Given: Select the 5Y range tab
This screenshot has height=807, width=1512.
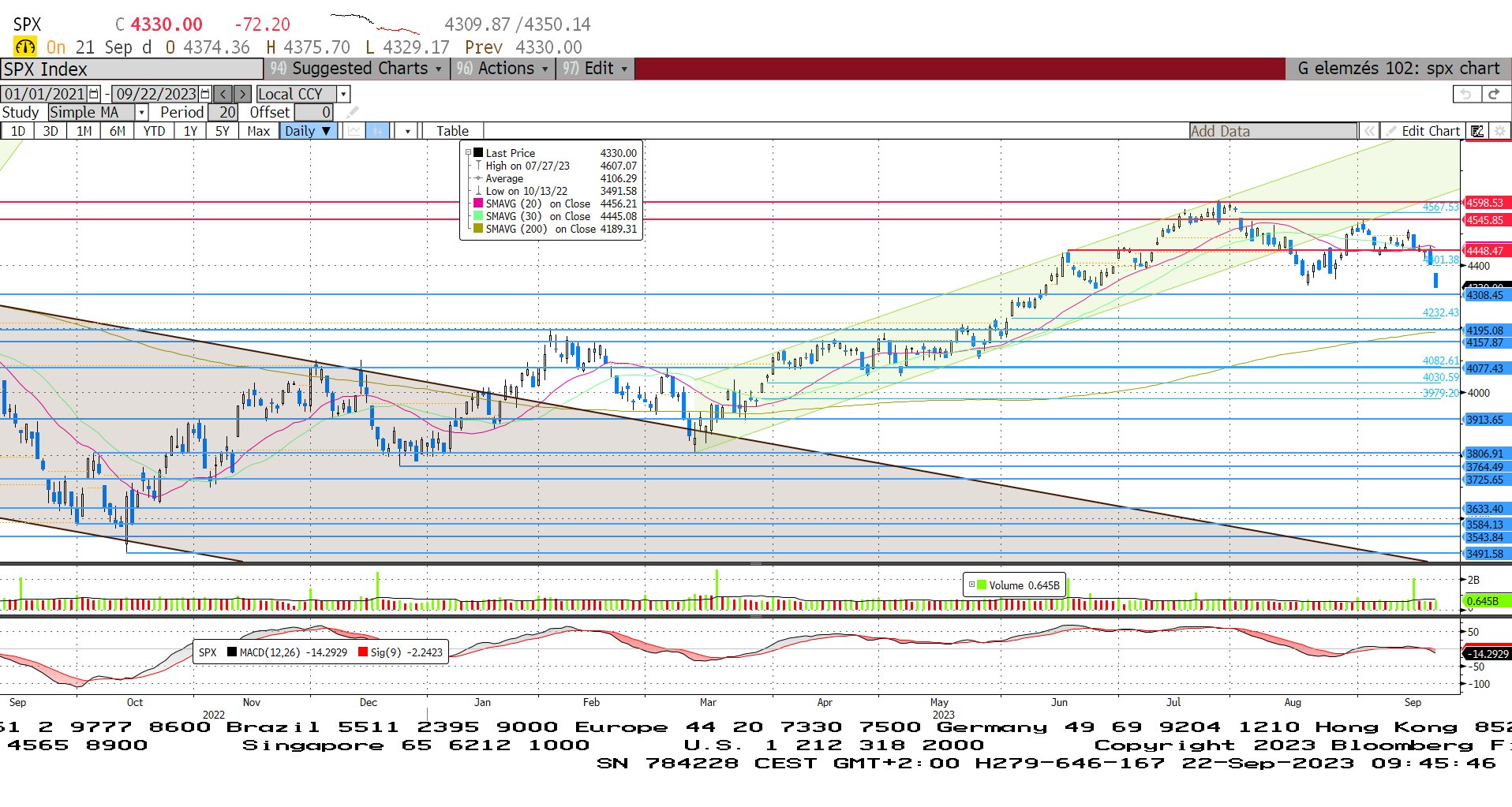Looking at the screenshot, I should click(x=223, y=131).
